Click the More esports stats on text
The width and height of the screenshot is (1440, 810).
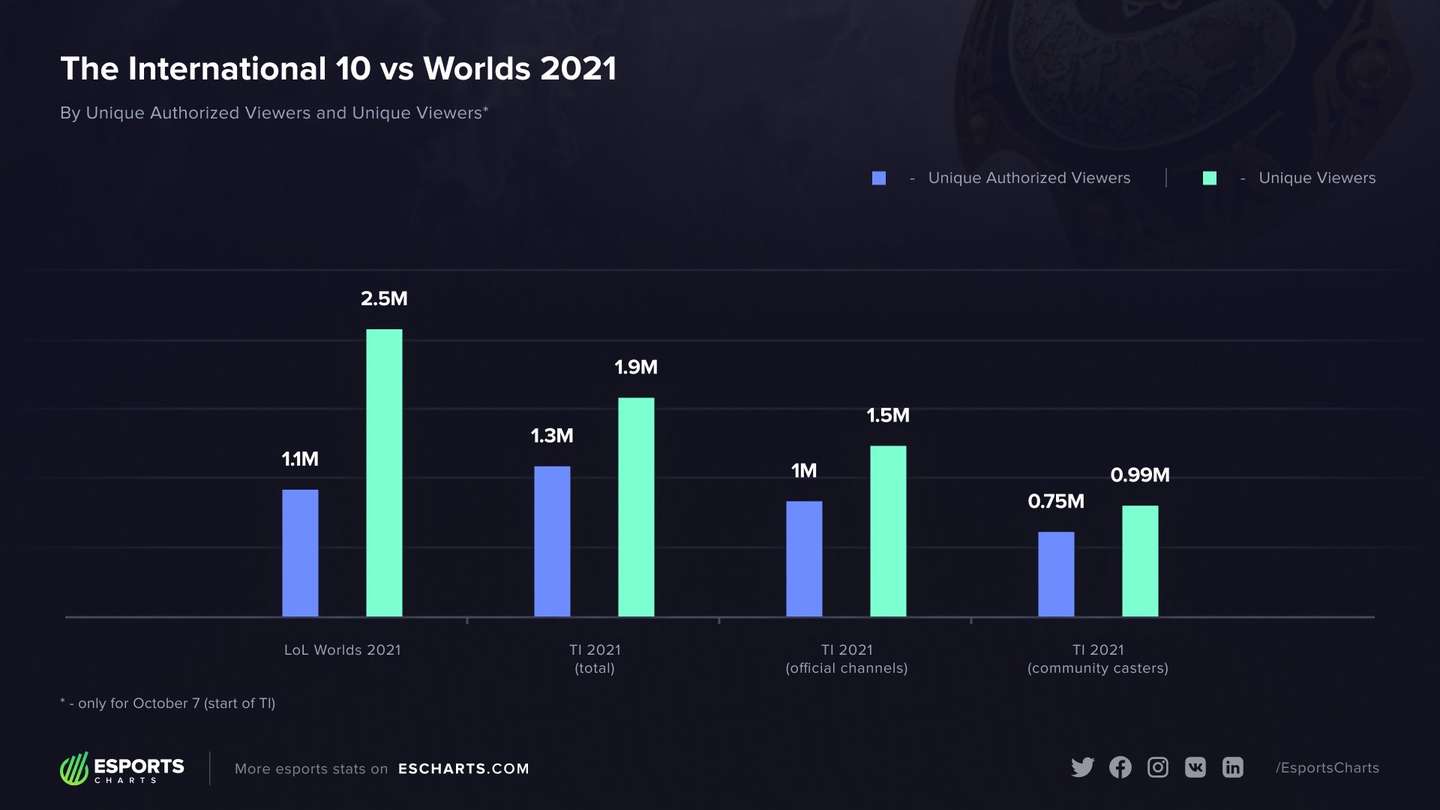click(x=311, y=769)
